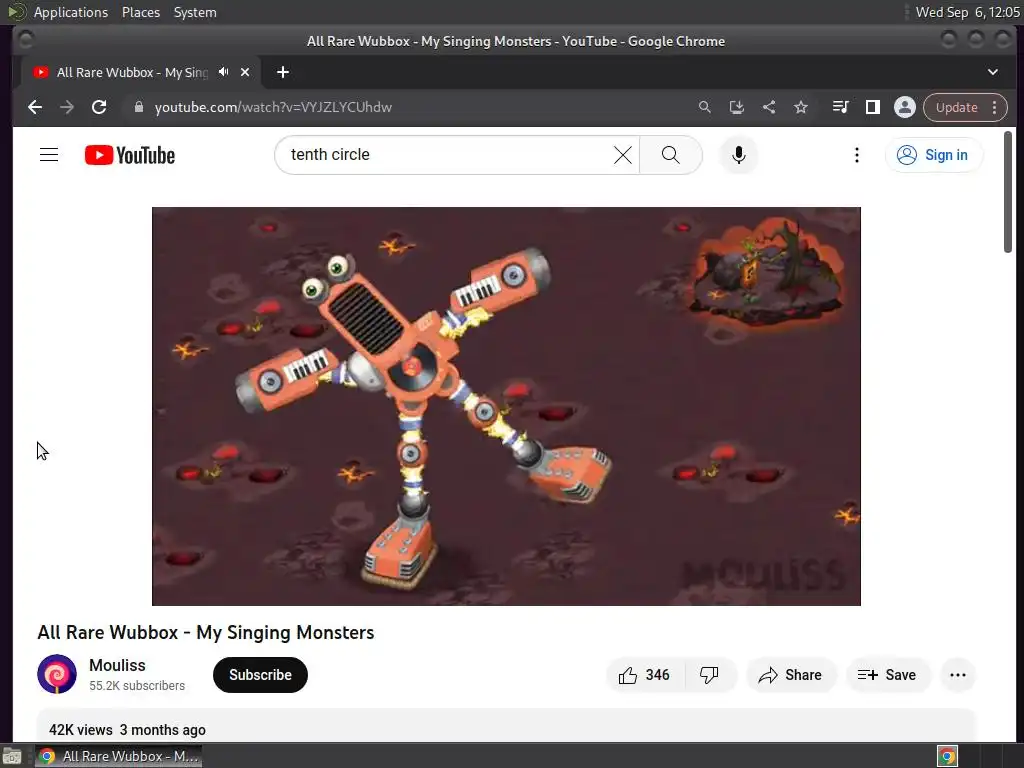Go back to the previous page
This screenshot has width=1024, height=768.
pyautogui.click(x=35, y=107)
